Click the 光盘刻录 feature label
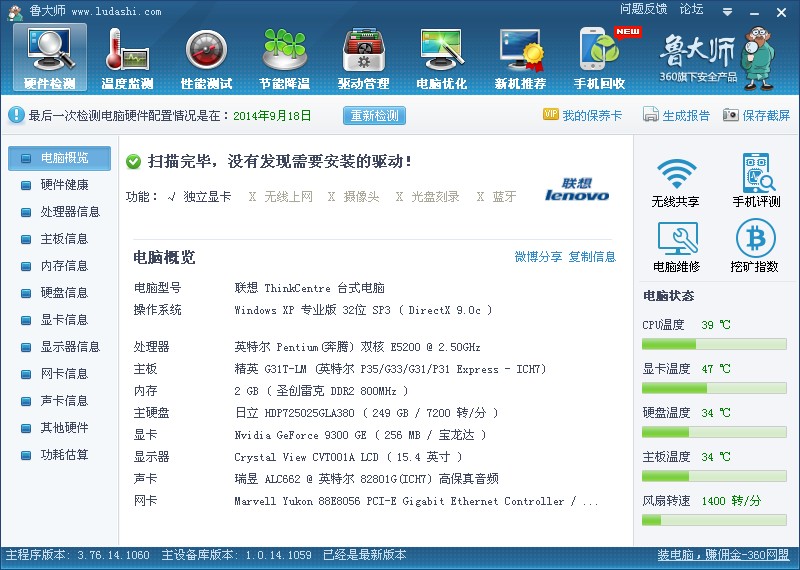This screenshot has height=570, width=800. (x=435, y=196)
